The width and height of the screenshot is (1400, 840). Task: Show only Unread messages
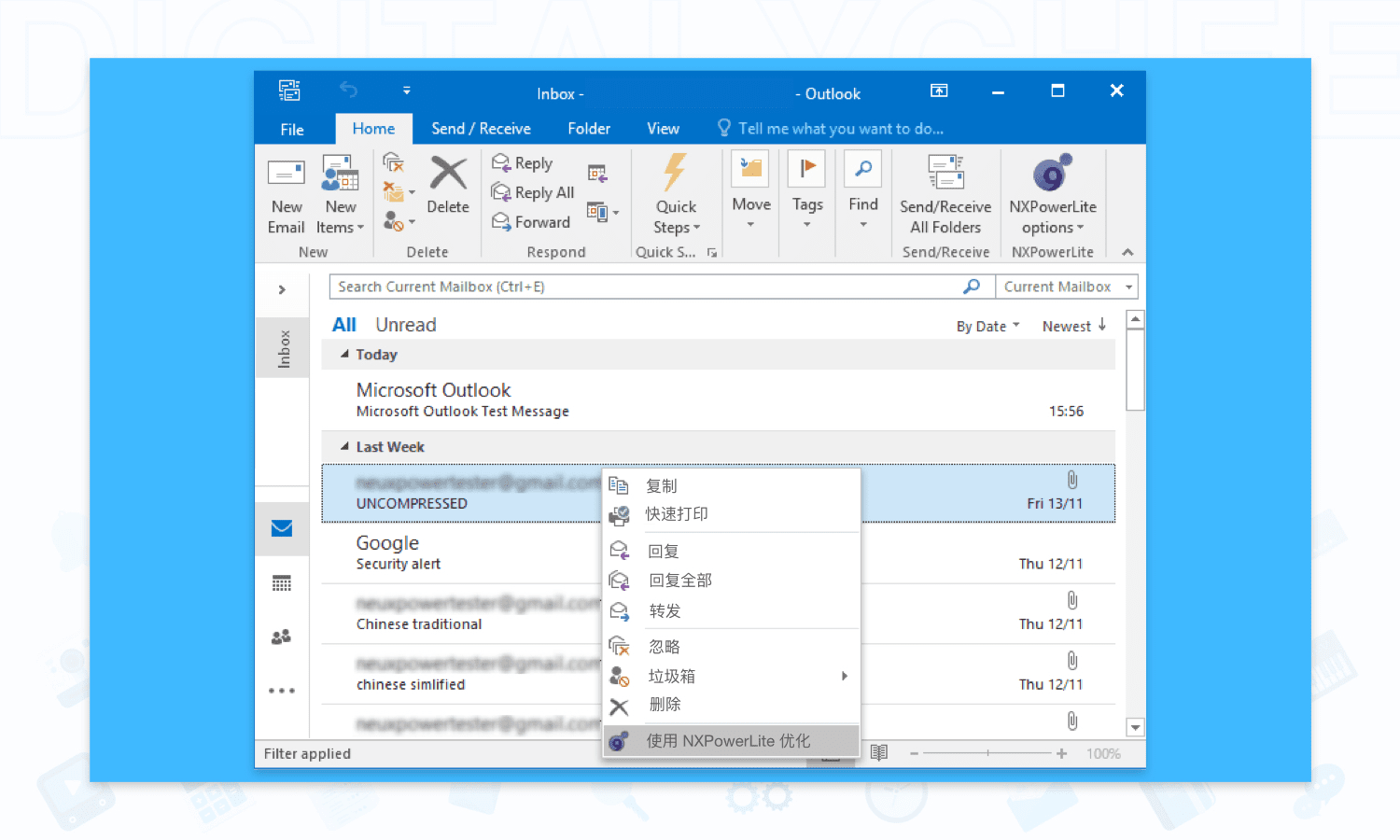(x=406, y=325)
